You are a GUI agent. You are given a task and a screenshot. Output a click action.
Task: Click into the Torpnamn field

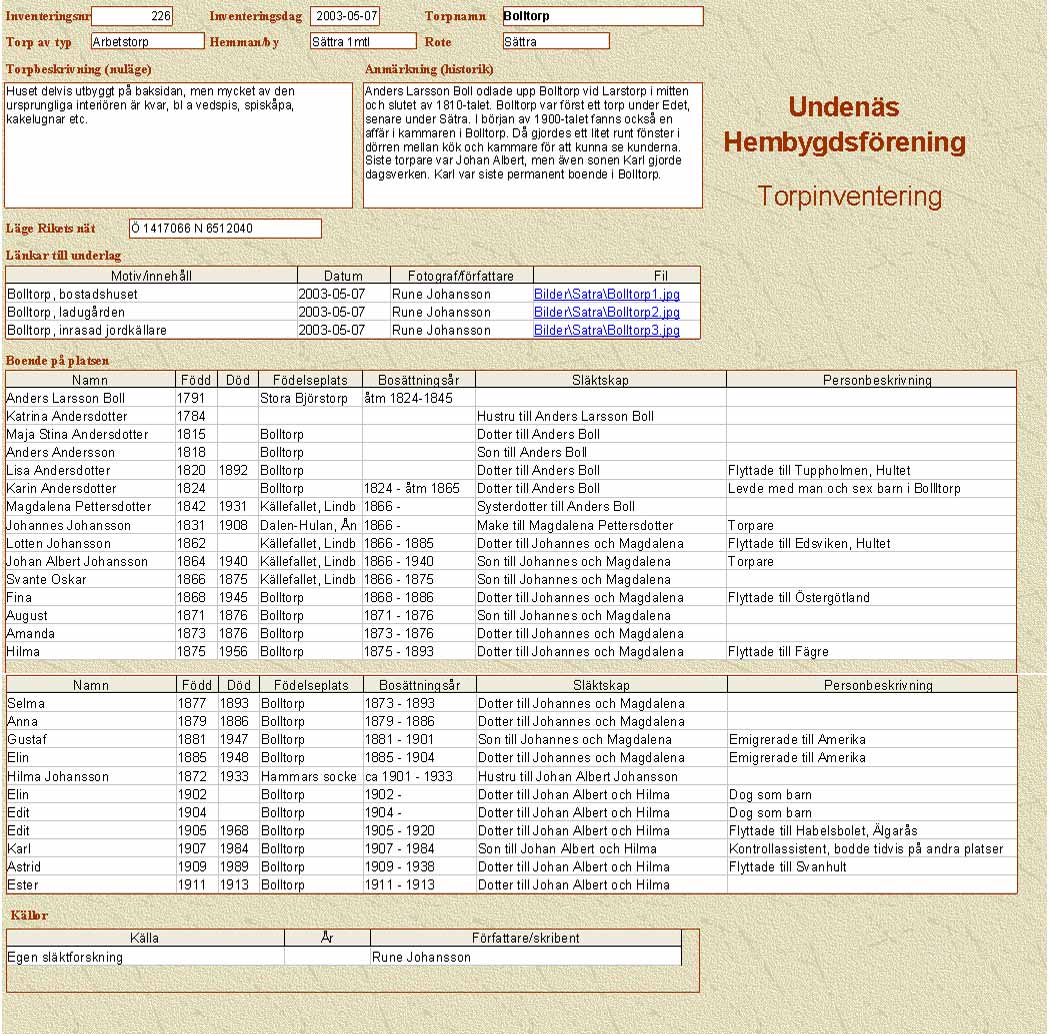[x=602, y=17]
